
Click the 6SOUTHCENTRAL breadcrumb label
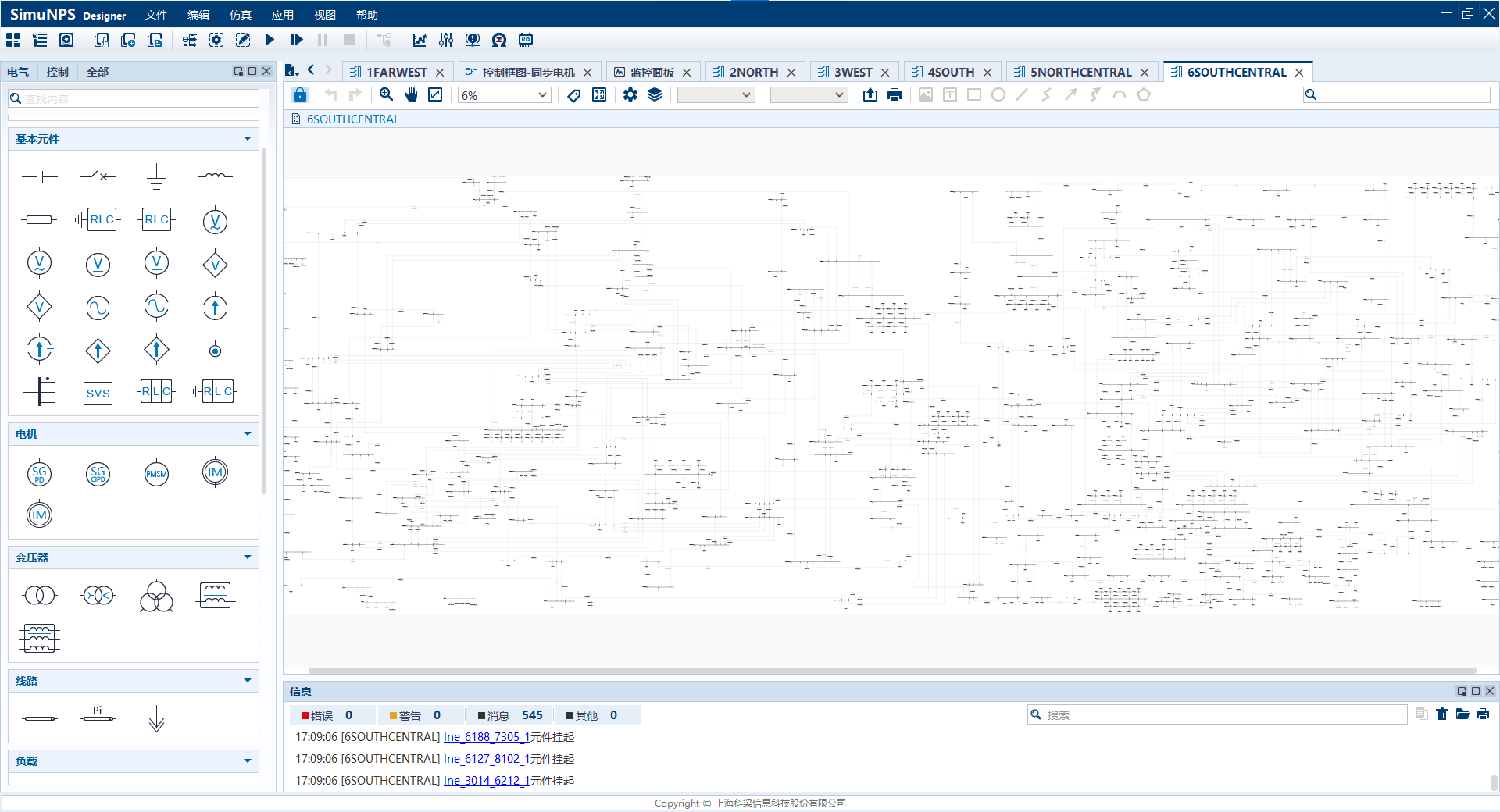tap(352, 119)
